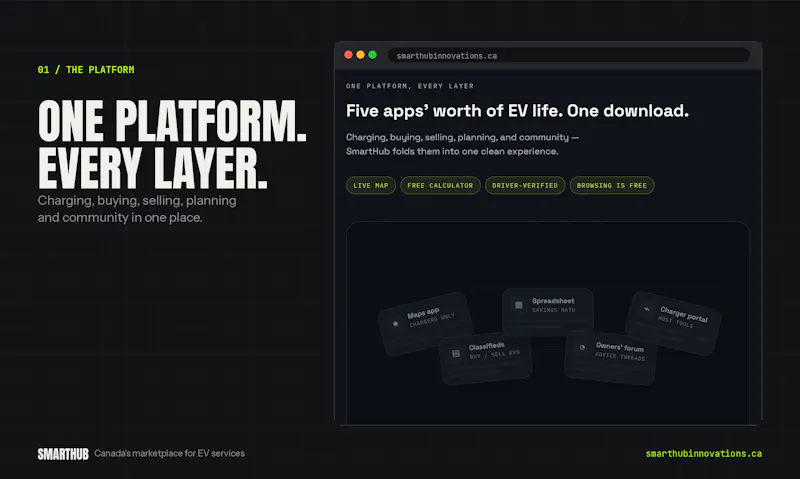Open the Spreadsheet savings math card
The width and height of the screenshot is (800, 479).
pyautogui.click(x=547, y=312)
